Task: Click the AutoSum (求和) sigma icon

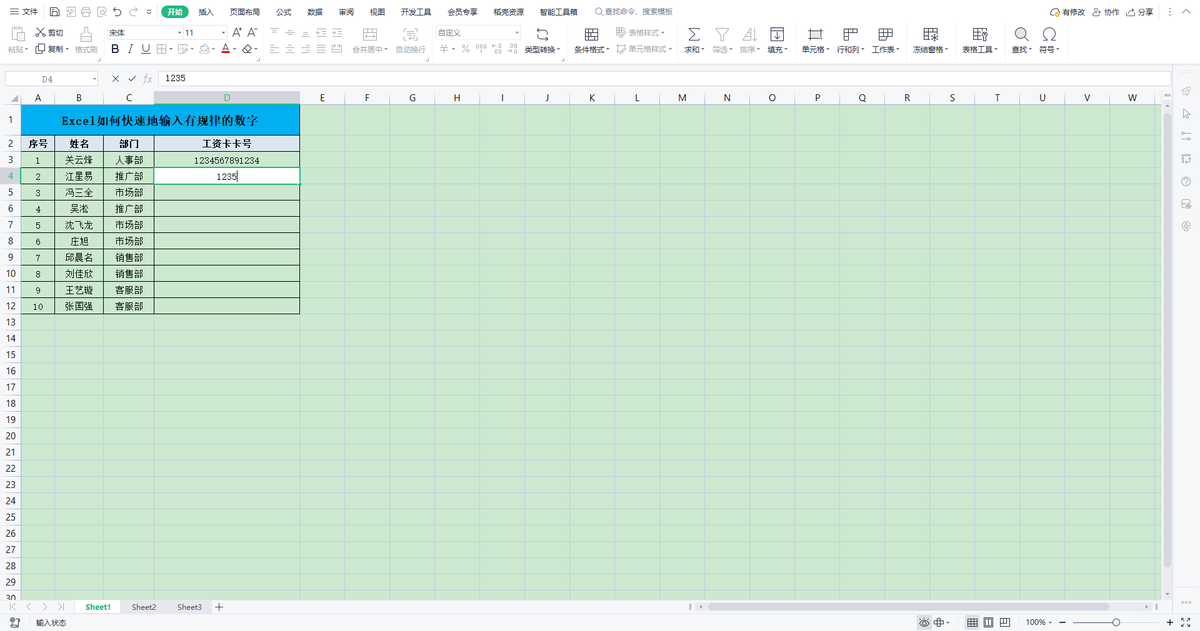Action: pos(694,33)
